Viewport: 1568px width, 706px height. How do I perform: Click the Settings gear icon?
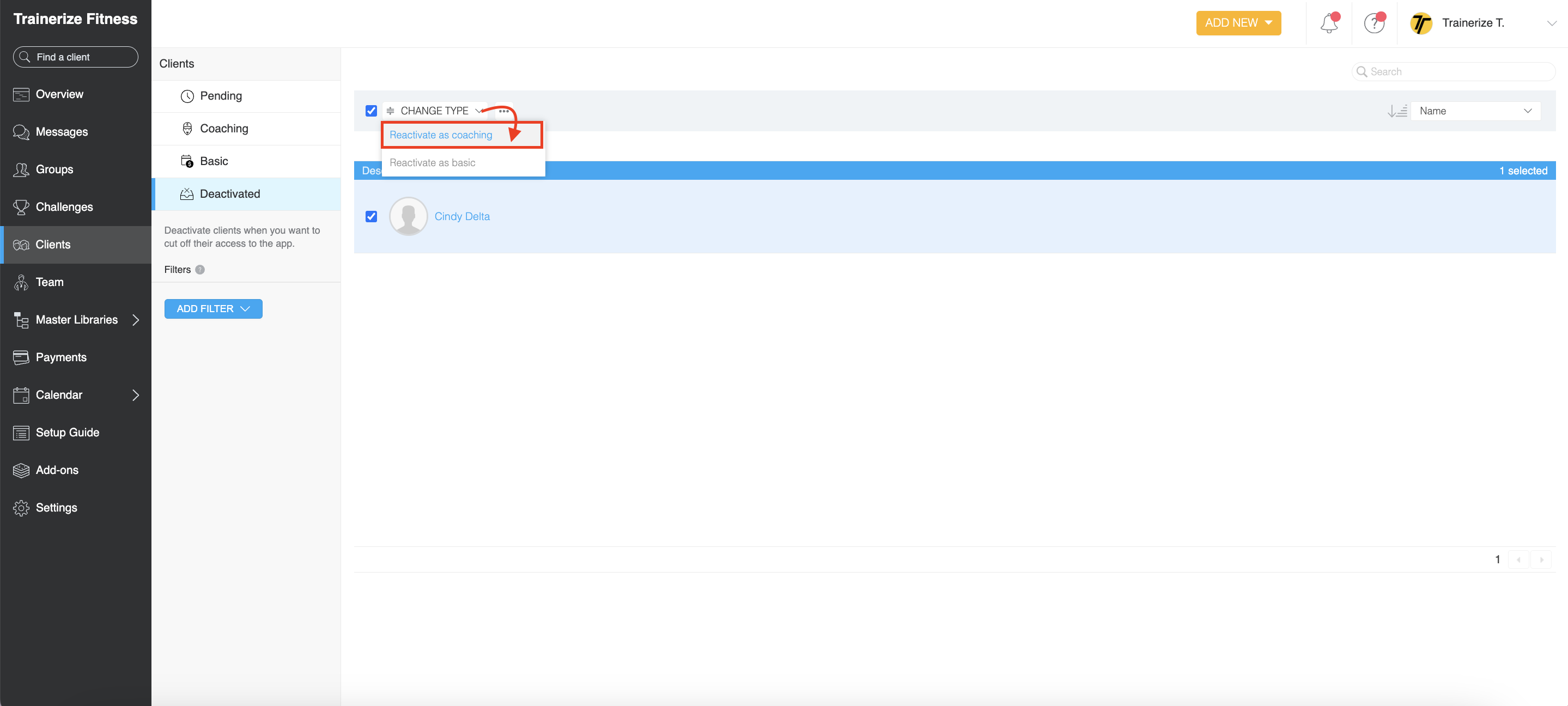coord(21,508)
